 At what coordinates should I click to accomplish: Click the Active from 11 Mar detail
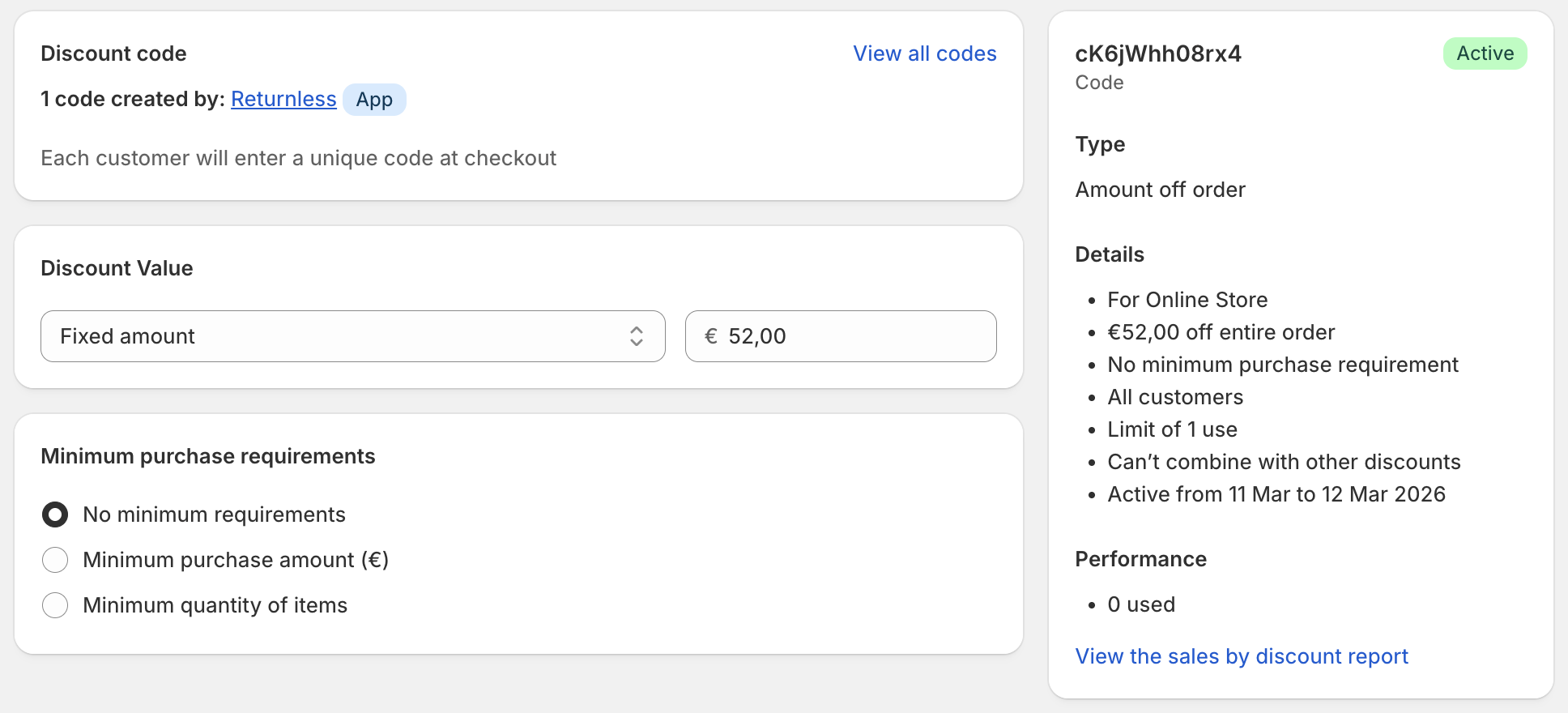tap(1276, 494)
